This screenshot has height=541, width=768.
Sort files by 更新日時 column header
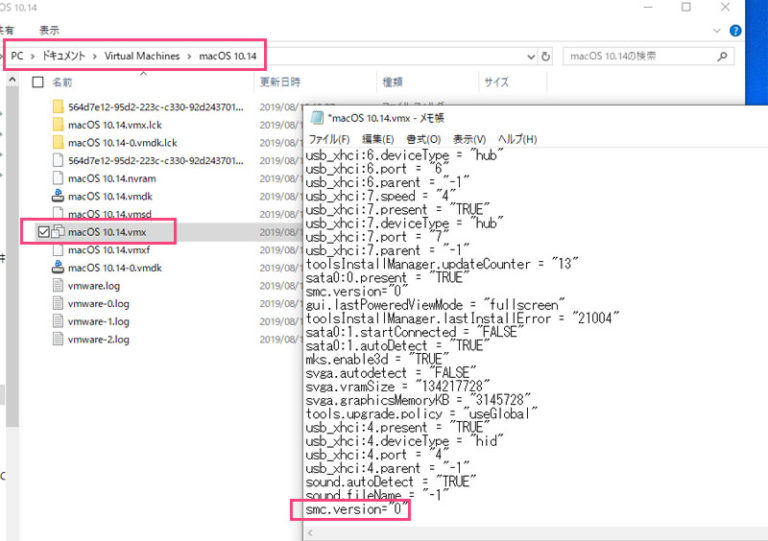(x=283, y=82)
